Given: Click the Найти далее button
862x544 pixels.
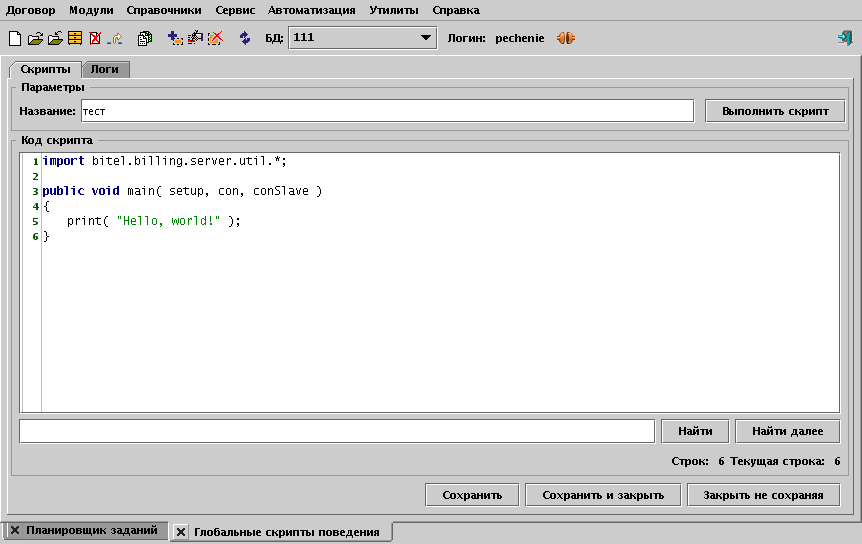Looking at the screenshot, I should tap(787, 431).
